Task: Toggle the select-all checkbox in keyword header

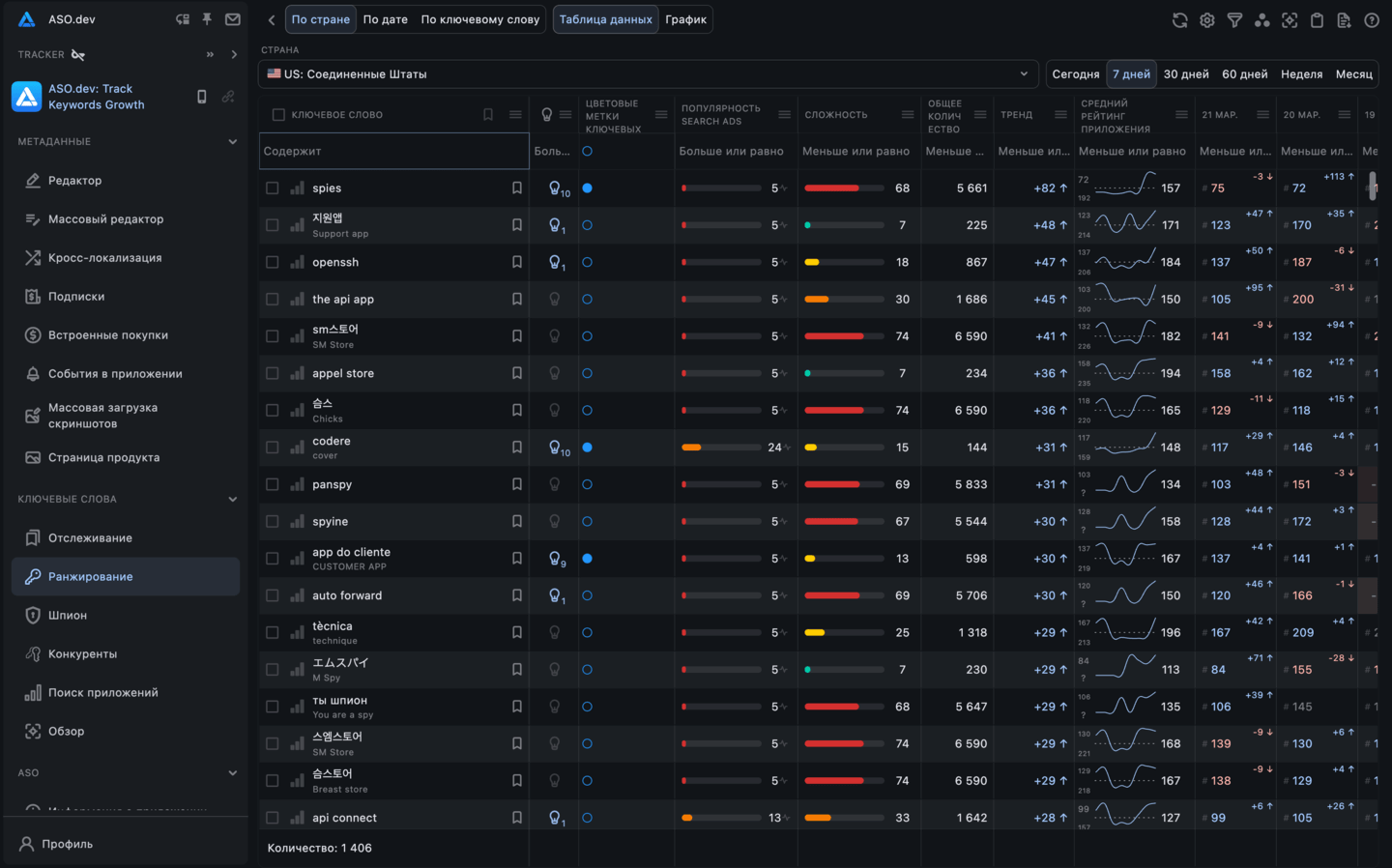Action: 278,115
